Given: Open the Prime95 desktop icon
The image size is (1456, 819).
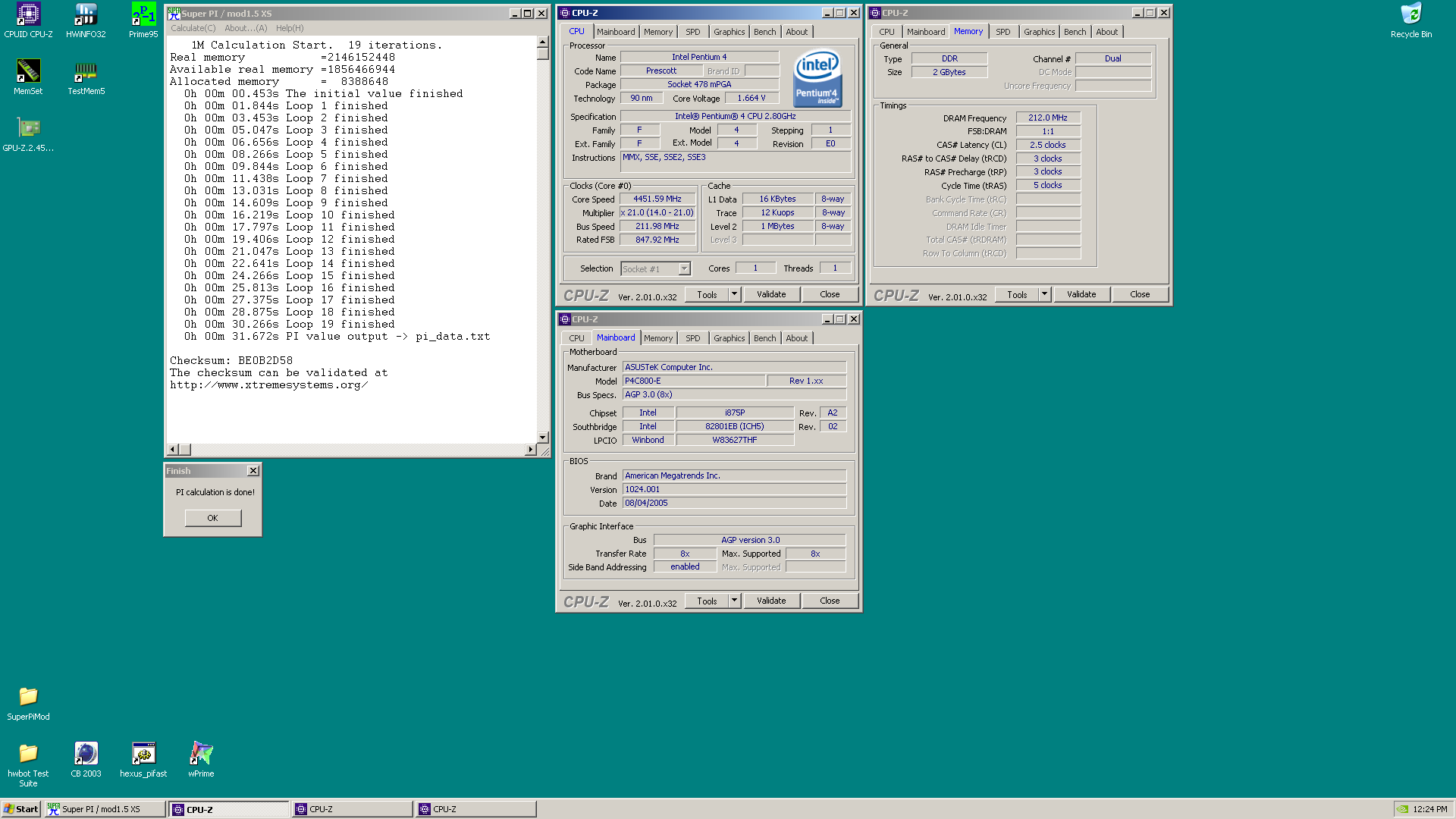Looking at the screenshot, I should point(143,20).
